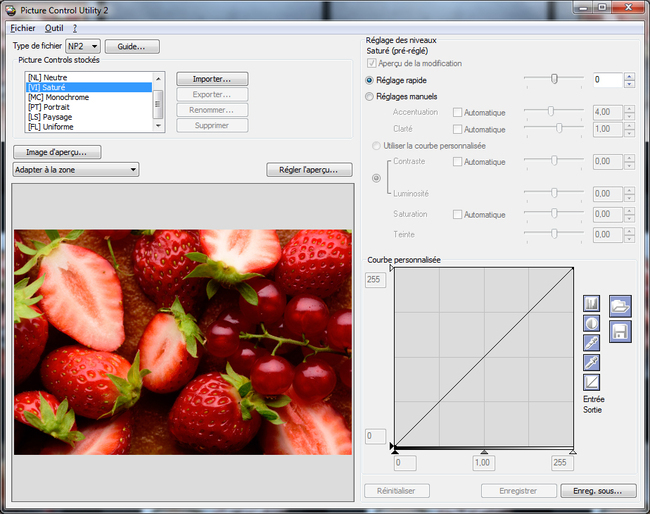Select [MC] Monochrome in the list
This screenshot has height=514, width=650.
89,97
